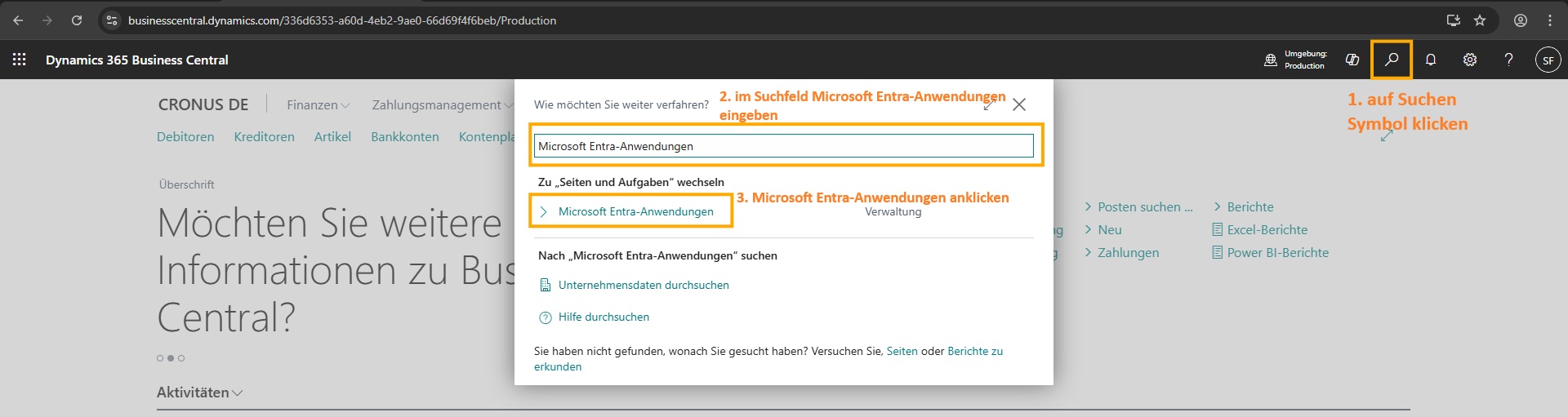Open the Copilot icon in the header

[x=1352, y=60]
